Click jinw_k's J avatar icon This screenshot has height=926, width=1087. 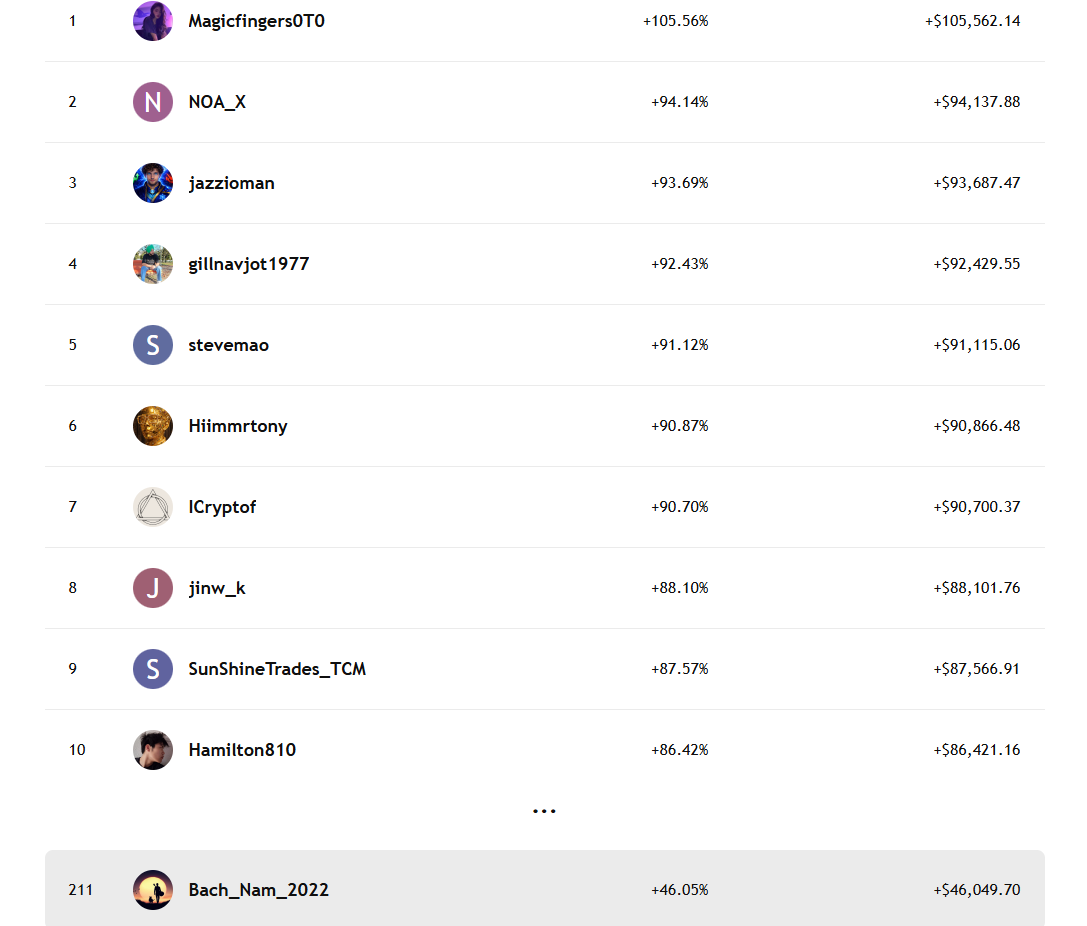[153, 588]
